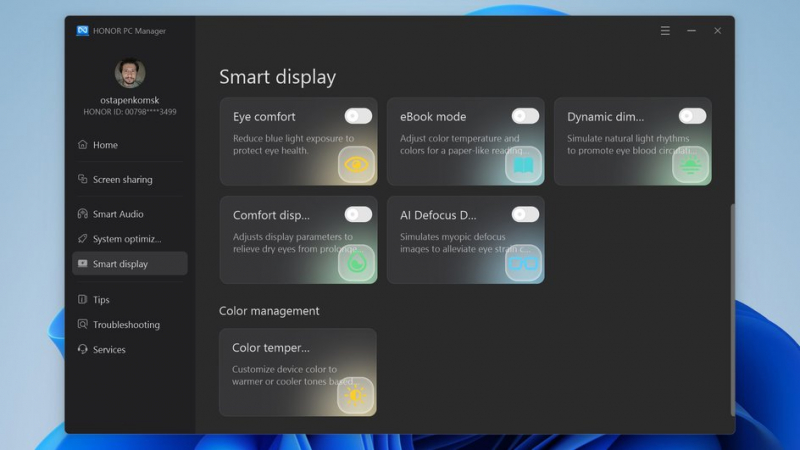The image size is (800, 450).
Task: Select Smart Audio menu item
Action: pos(130,214)
